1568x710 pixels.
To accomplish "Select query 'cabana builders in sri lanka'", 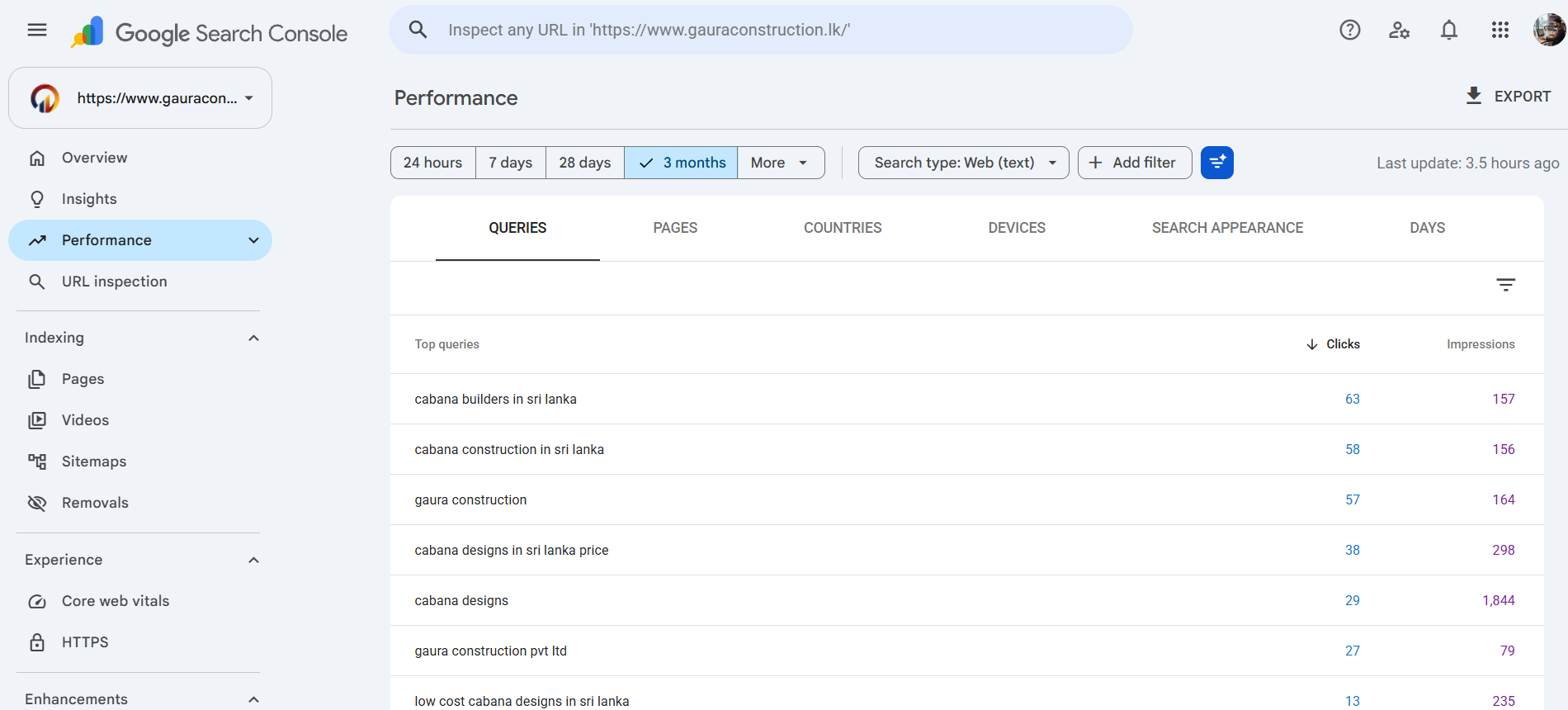I will click(x=495, y=400).
